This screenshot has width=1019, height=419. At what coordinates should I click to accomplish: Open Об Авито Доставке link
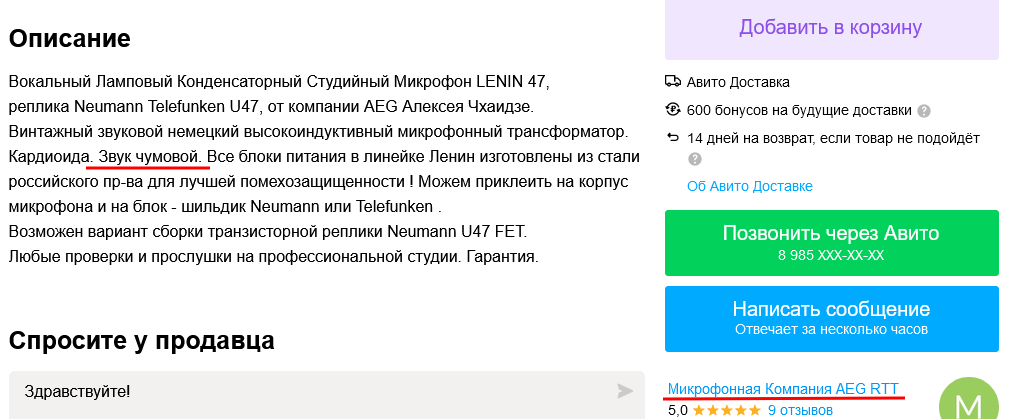point(750,186)
